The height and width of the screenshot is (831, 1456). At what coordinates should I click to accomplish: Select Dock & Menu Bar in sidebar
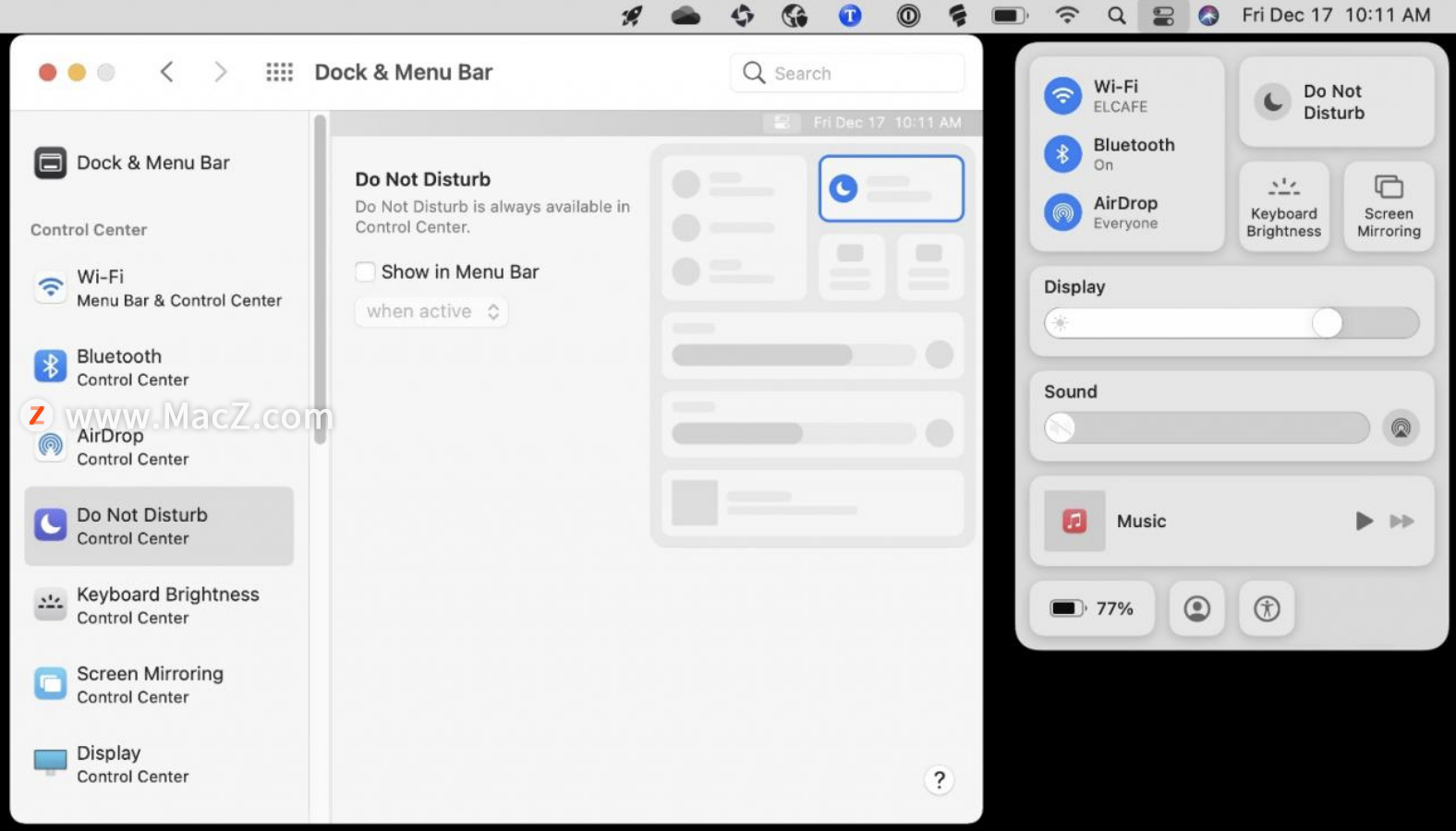[159, 163]
